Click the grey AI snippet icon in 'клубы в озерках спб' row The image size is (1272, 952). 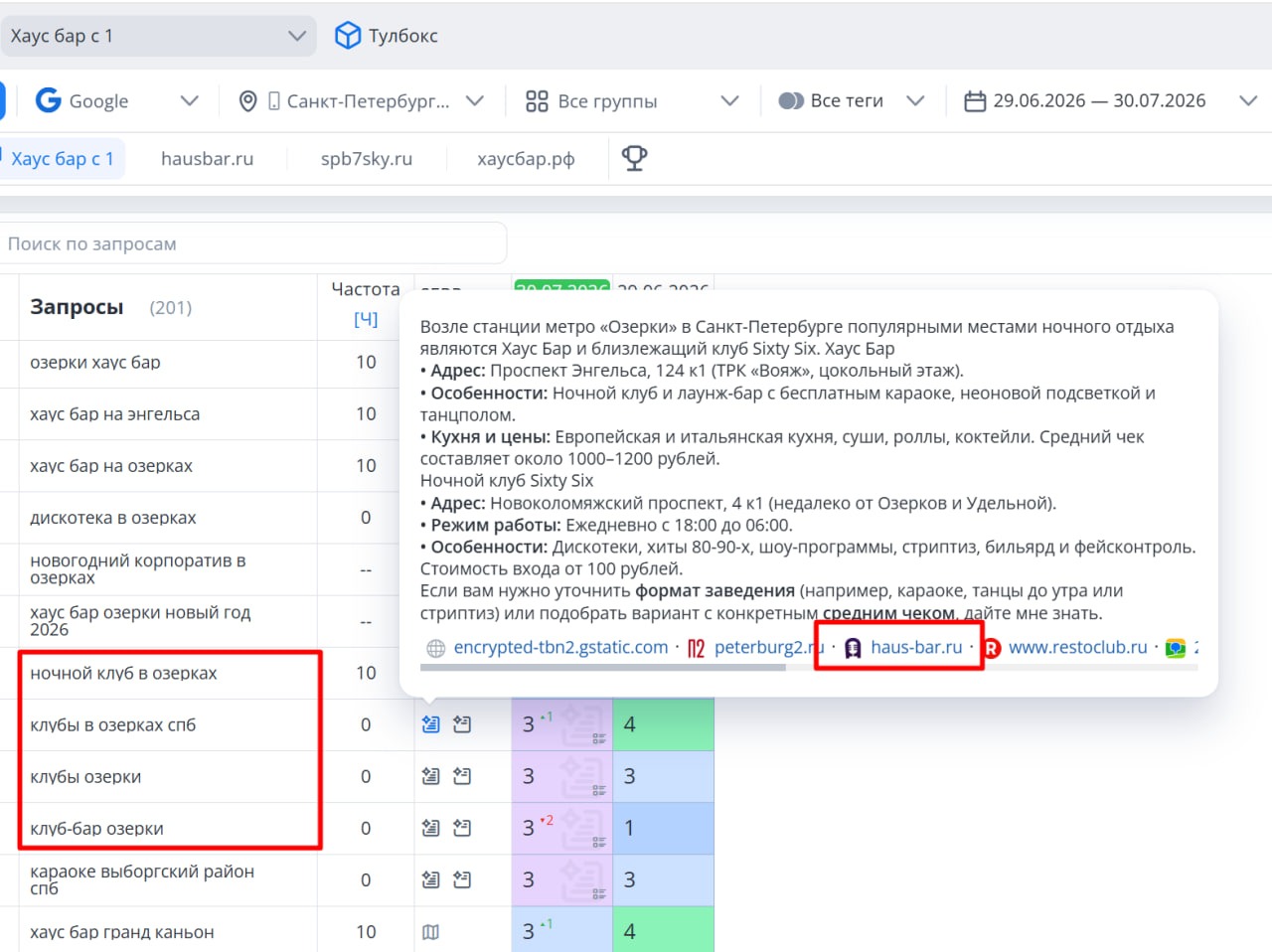click(x=462, y=724)
